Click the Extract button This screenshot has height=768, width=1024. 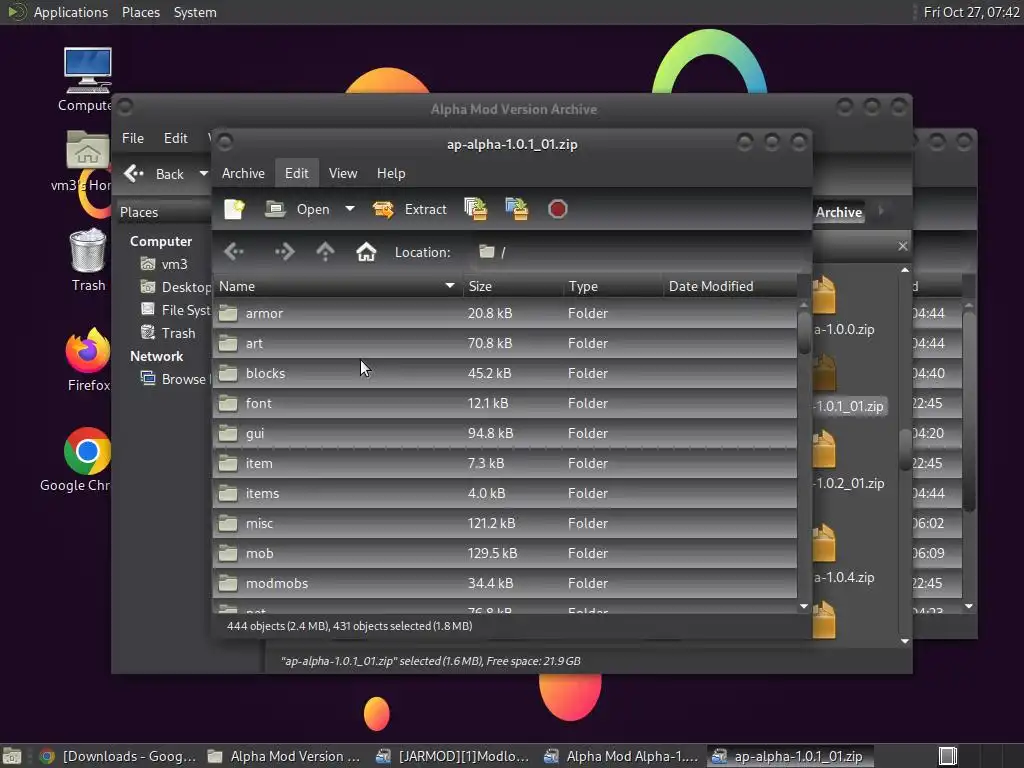point(409,209)
